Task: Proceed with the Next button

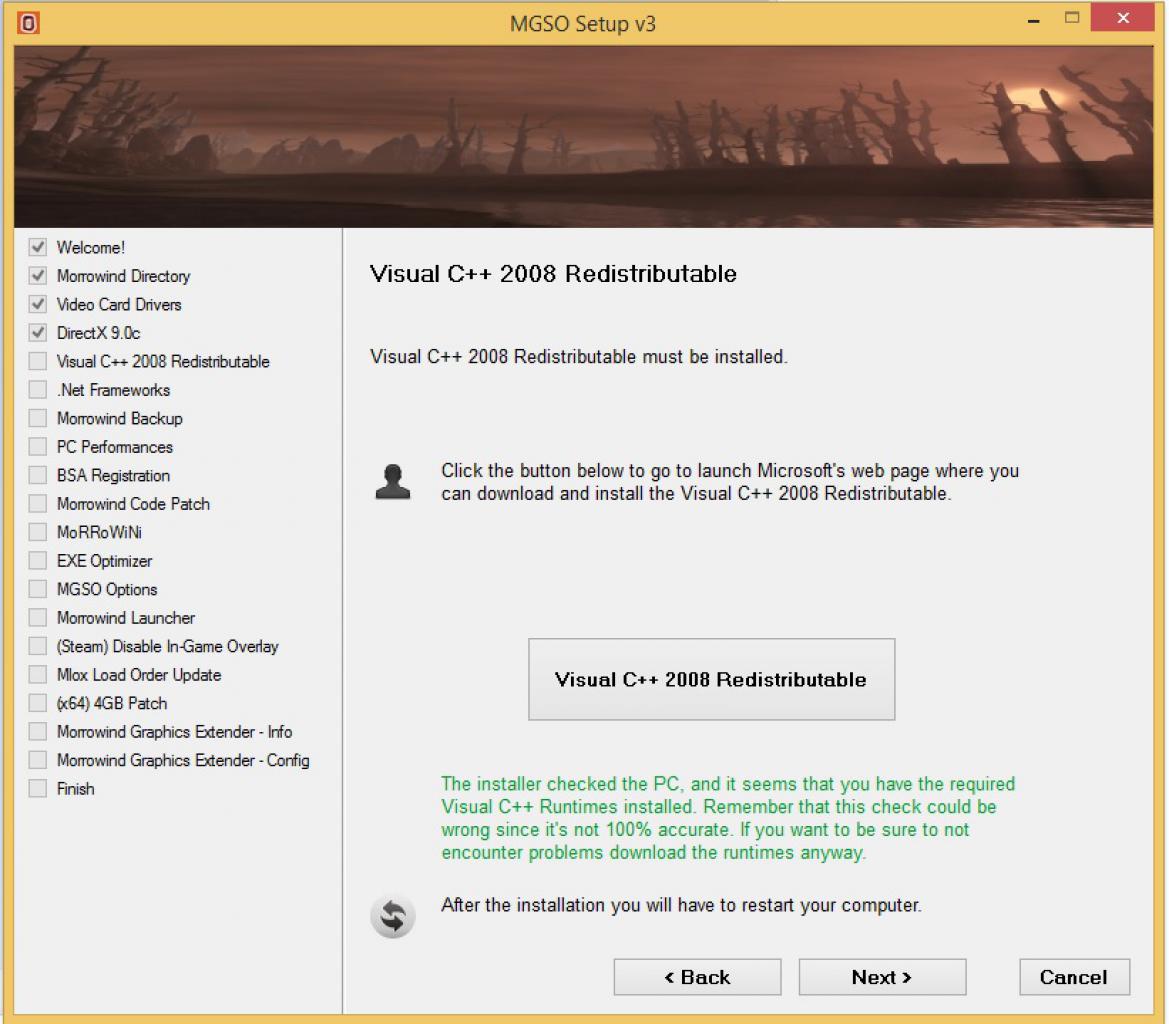Action: point(882,977)
